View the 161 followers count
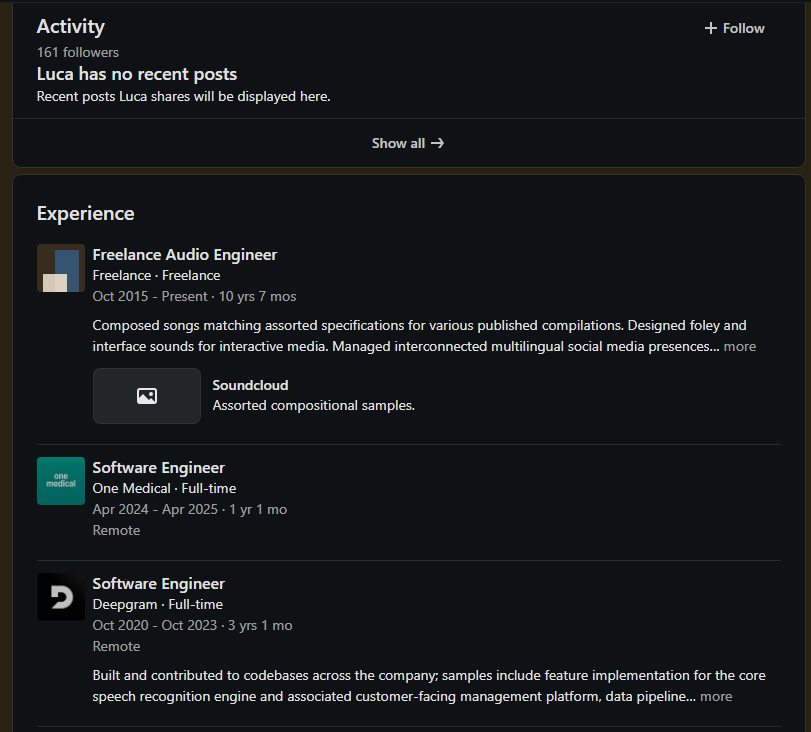Viewport: 811px width, 732px height. click(78, 52)
